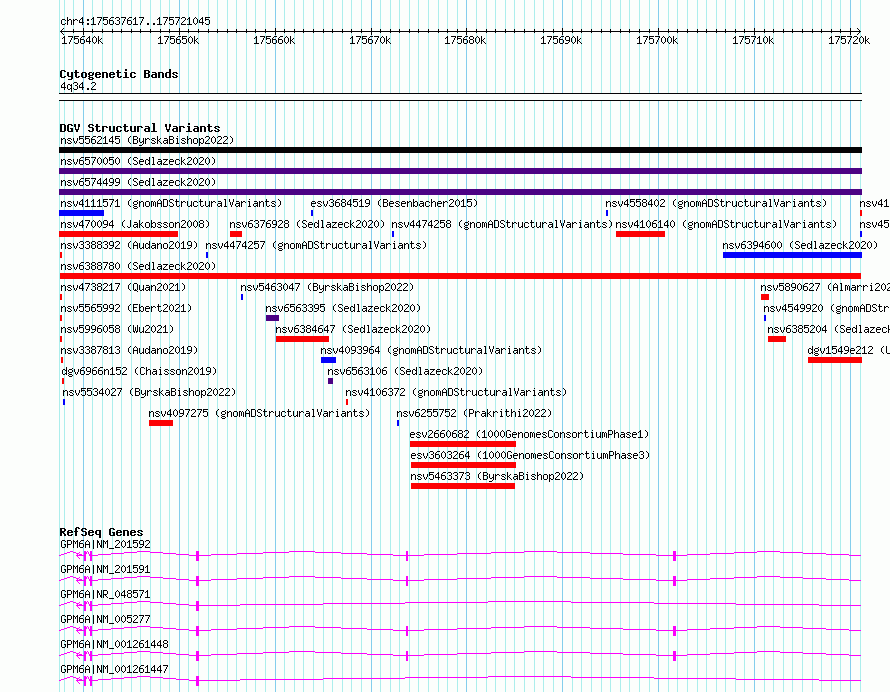The image size is (890, 692).
Task: Click the DGV Structural Variants track title
Action: click(140, 128)
